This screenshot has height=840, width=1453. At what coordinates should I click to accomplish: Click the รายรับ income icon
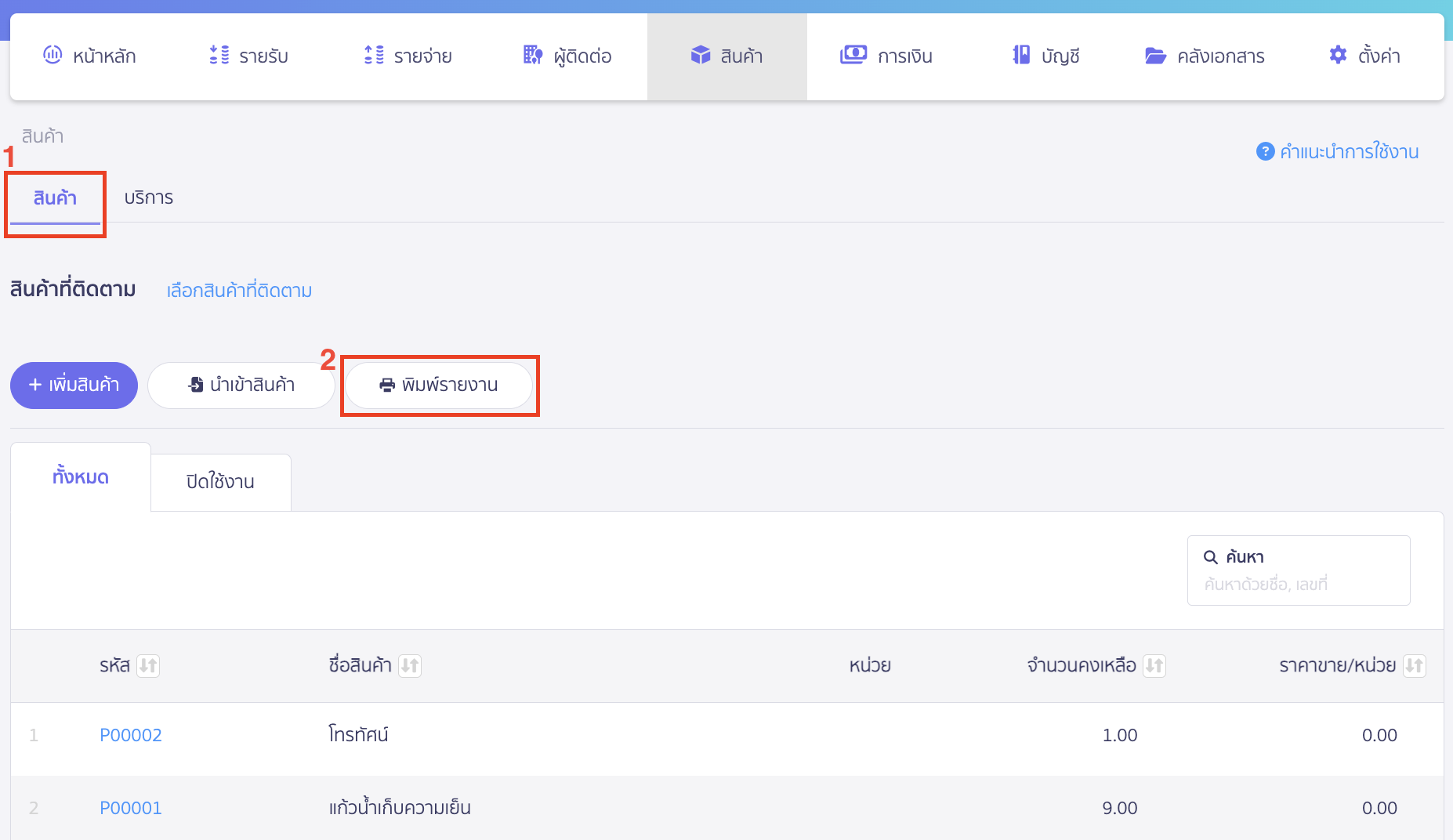click(219, 55)
